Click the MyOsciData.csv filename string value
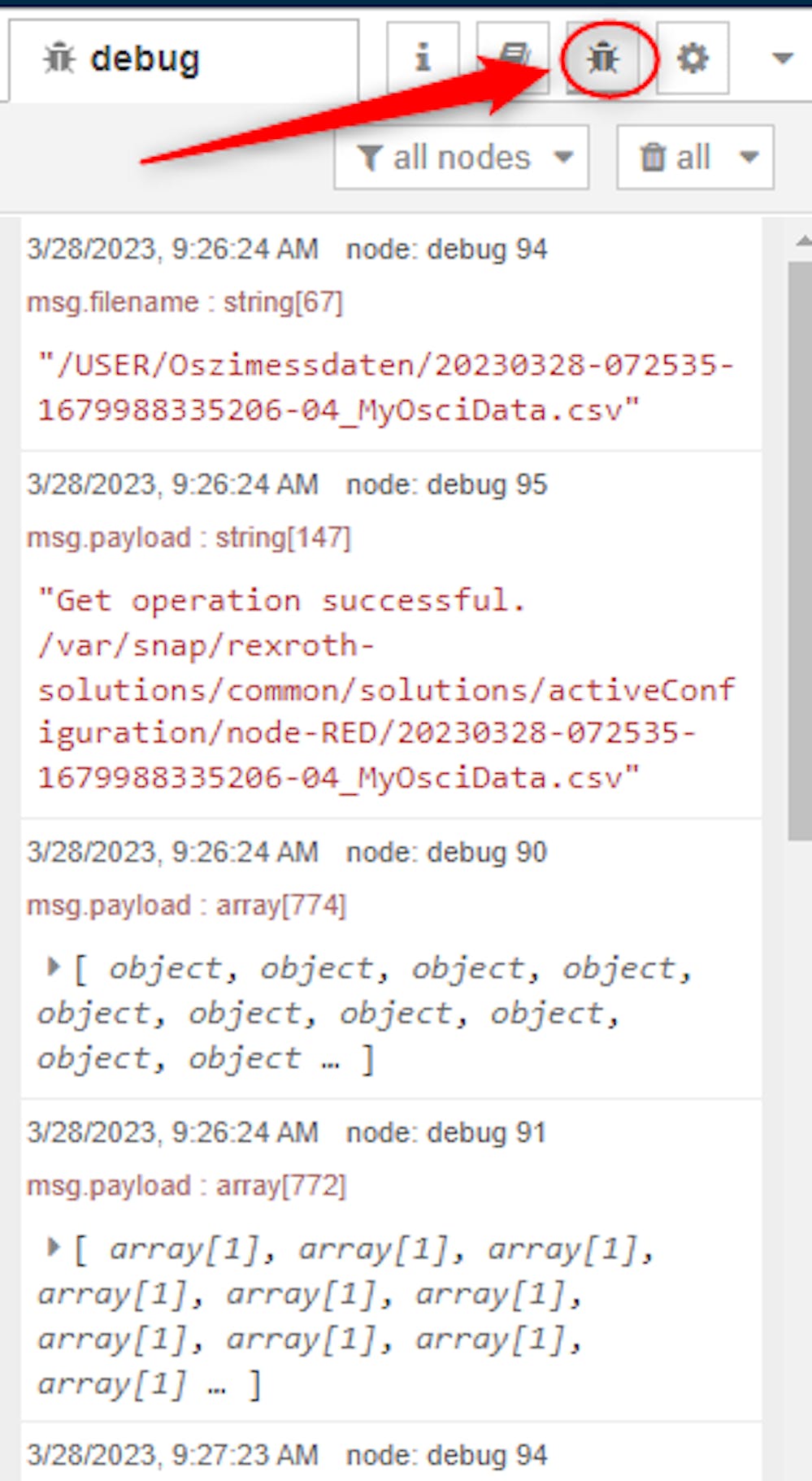 click(x=386, y=387)
